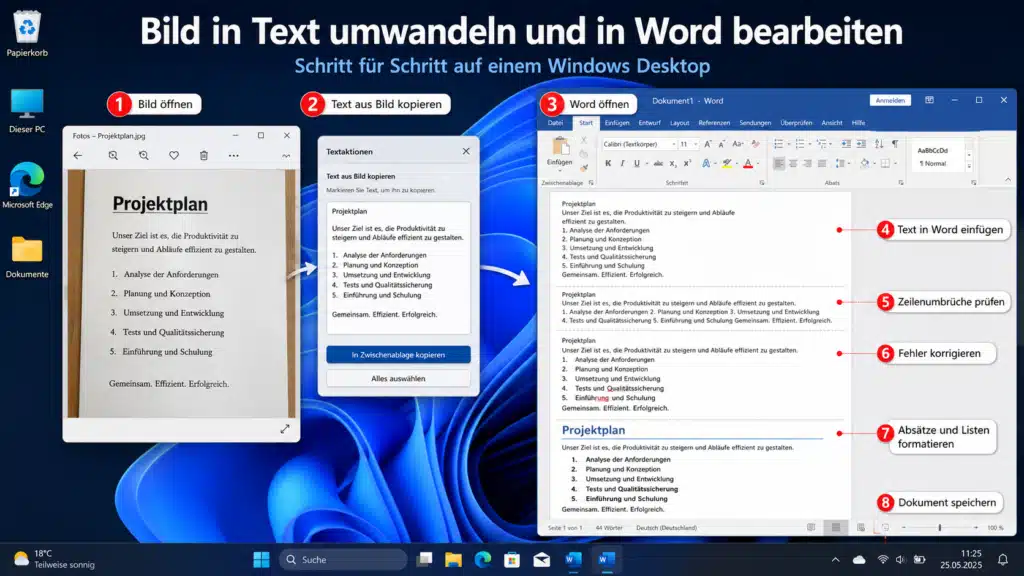
Task: Click the shading paint bucket icon
Action: point(865,163)
